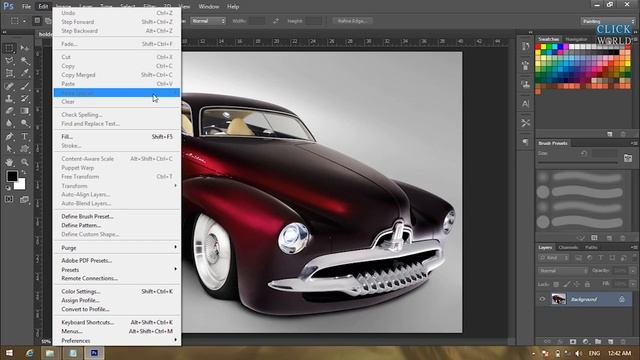Toggle lock transparent pixels
The image size is (640, 360).
(x=556, y=284)
